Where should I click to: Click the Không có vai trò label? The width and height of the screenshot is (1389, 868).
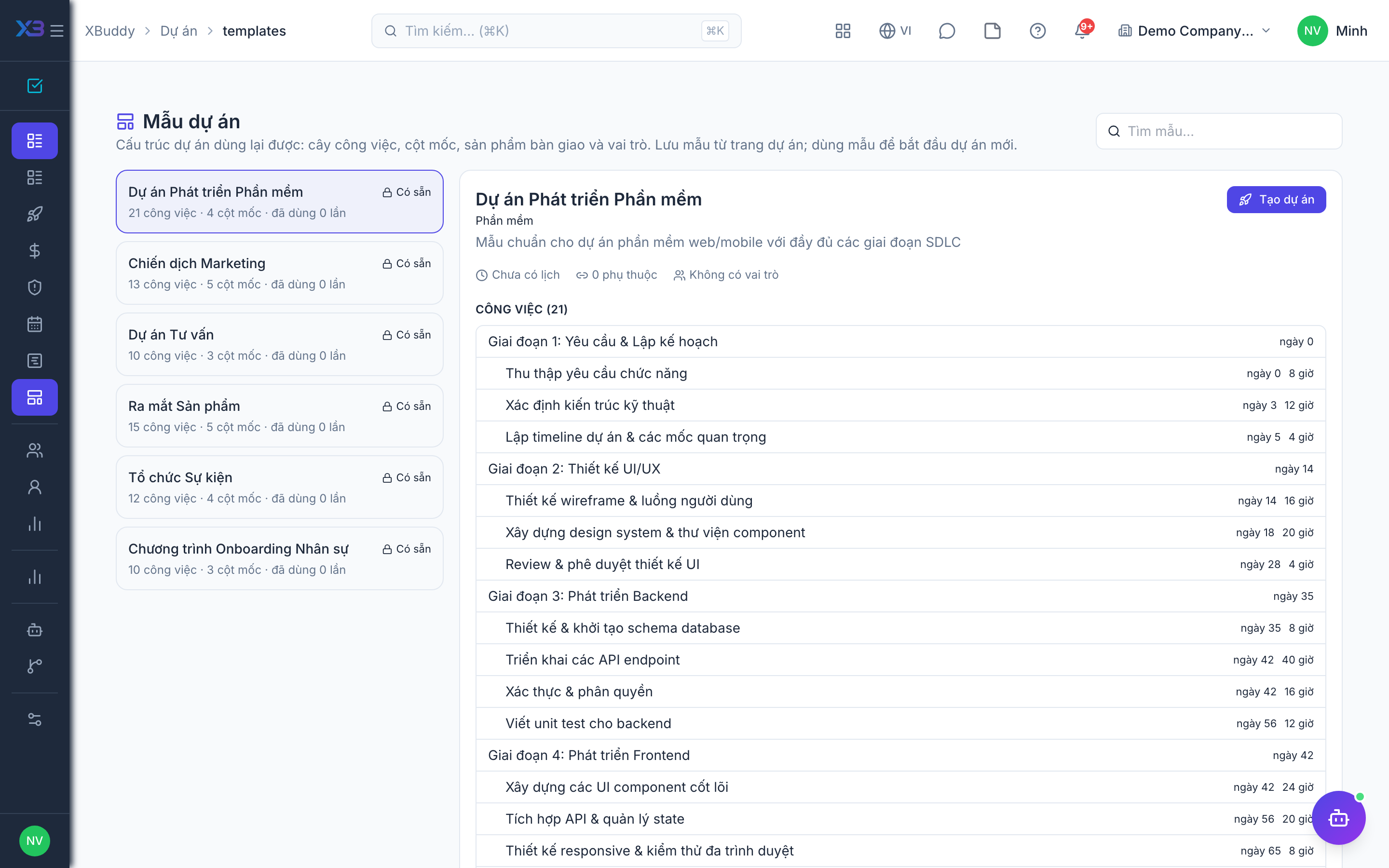726,275
